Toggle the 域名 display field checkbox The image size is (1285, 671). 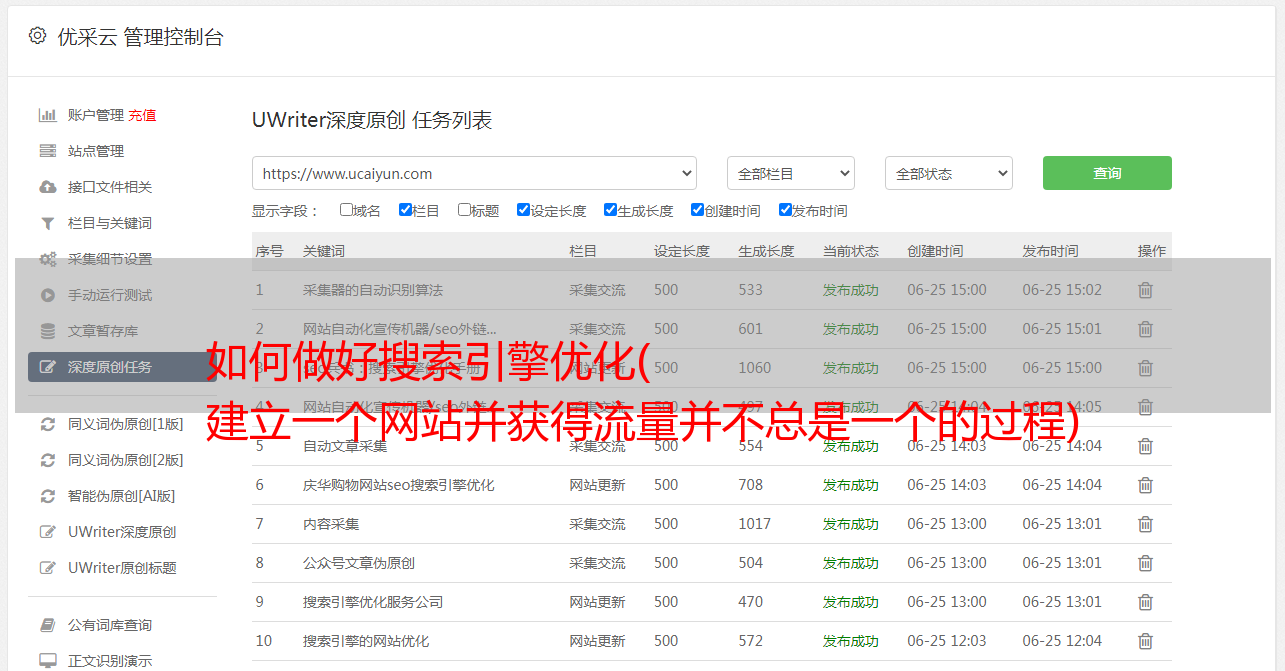click(346, 210)
